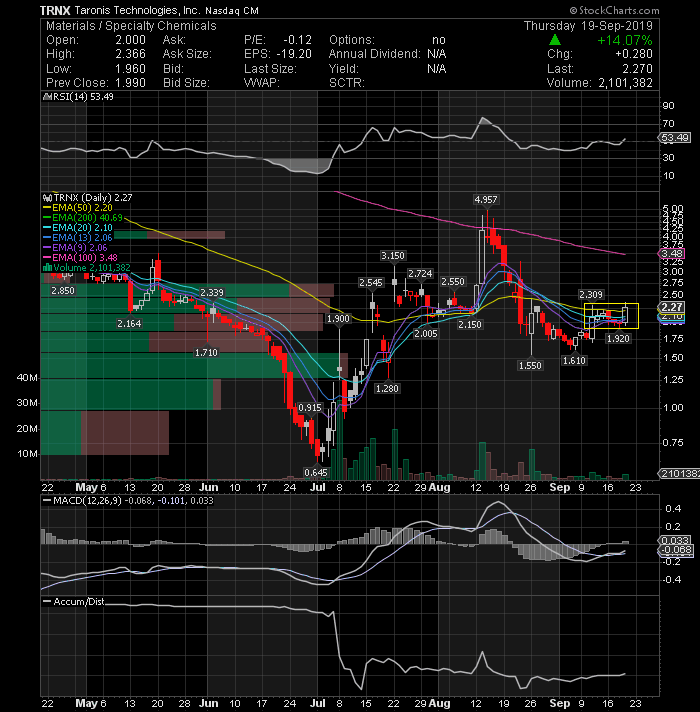
Task: Click the RSI(14) 53.49 panel title
Action: click(x=83, y=97)
